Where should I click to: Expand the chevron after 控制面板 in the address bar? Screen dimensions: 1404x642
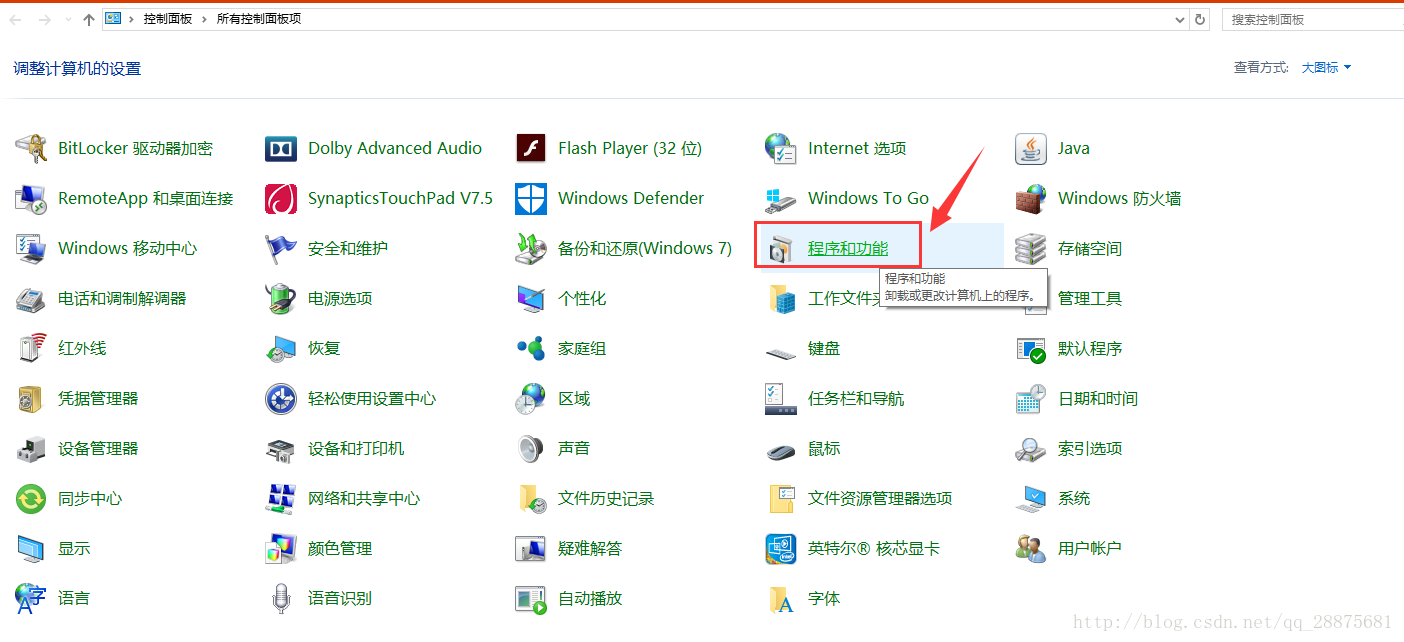[x=205, y=19]
